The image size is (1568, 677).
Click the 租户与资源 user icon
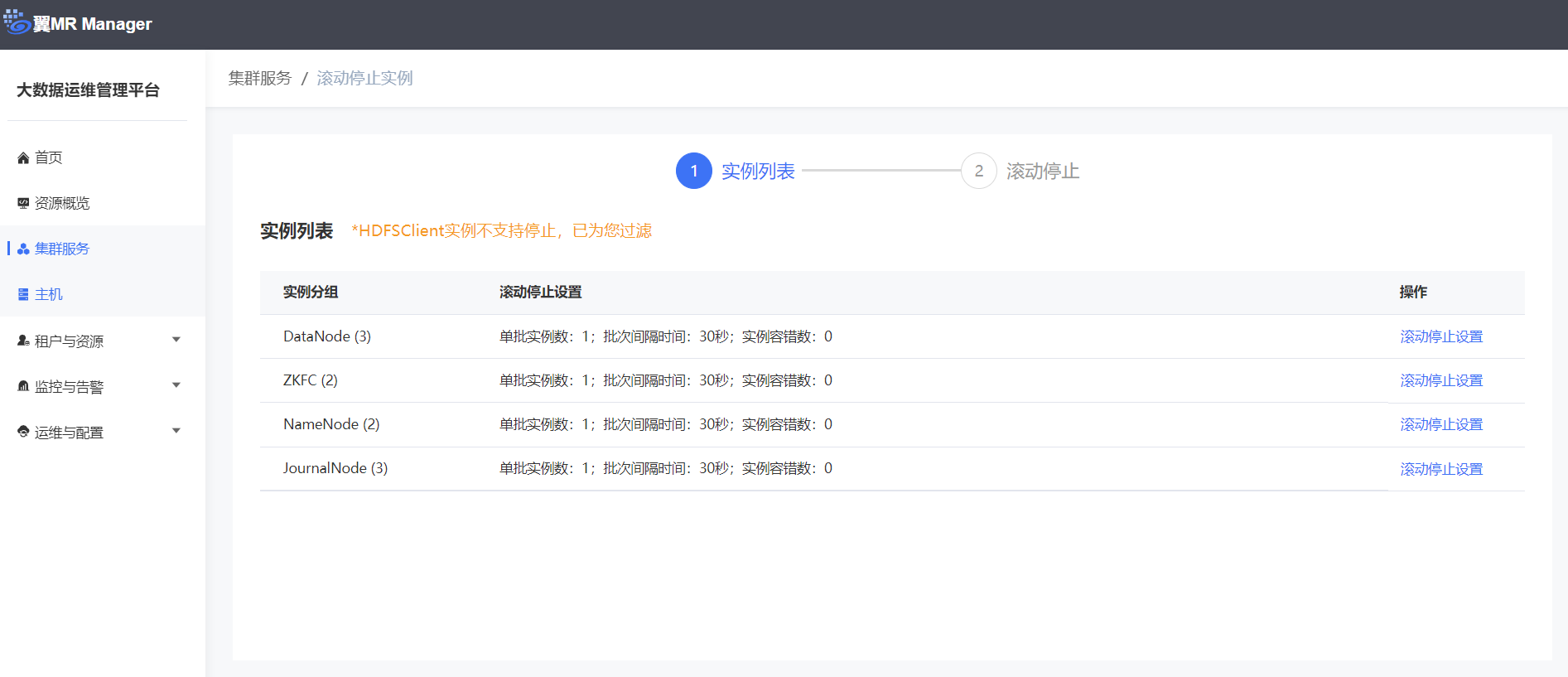23,341
